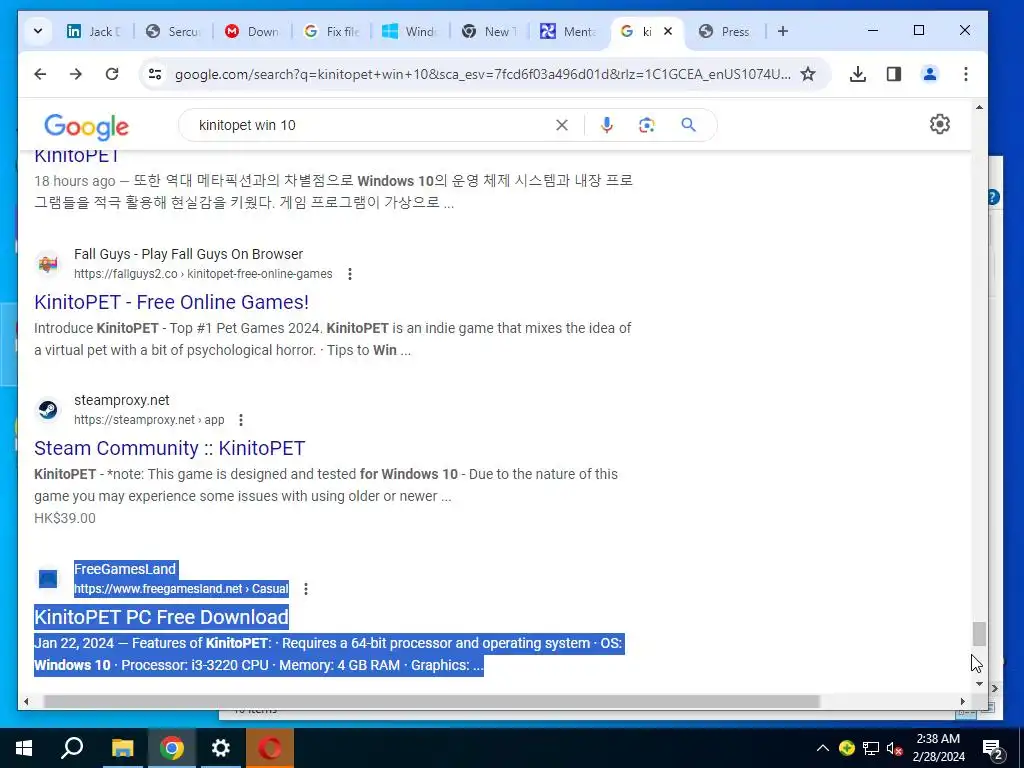Show hidden system tray icons
The height and width of the screenshot is (768, 1024).
tap(823, 748)
